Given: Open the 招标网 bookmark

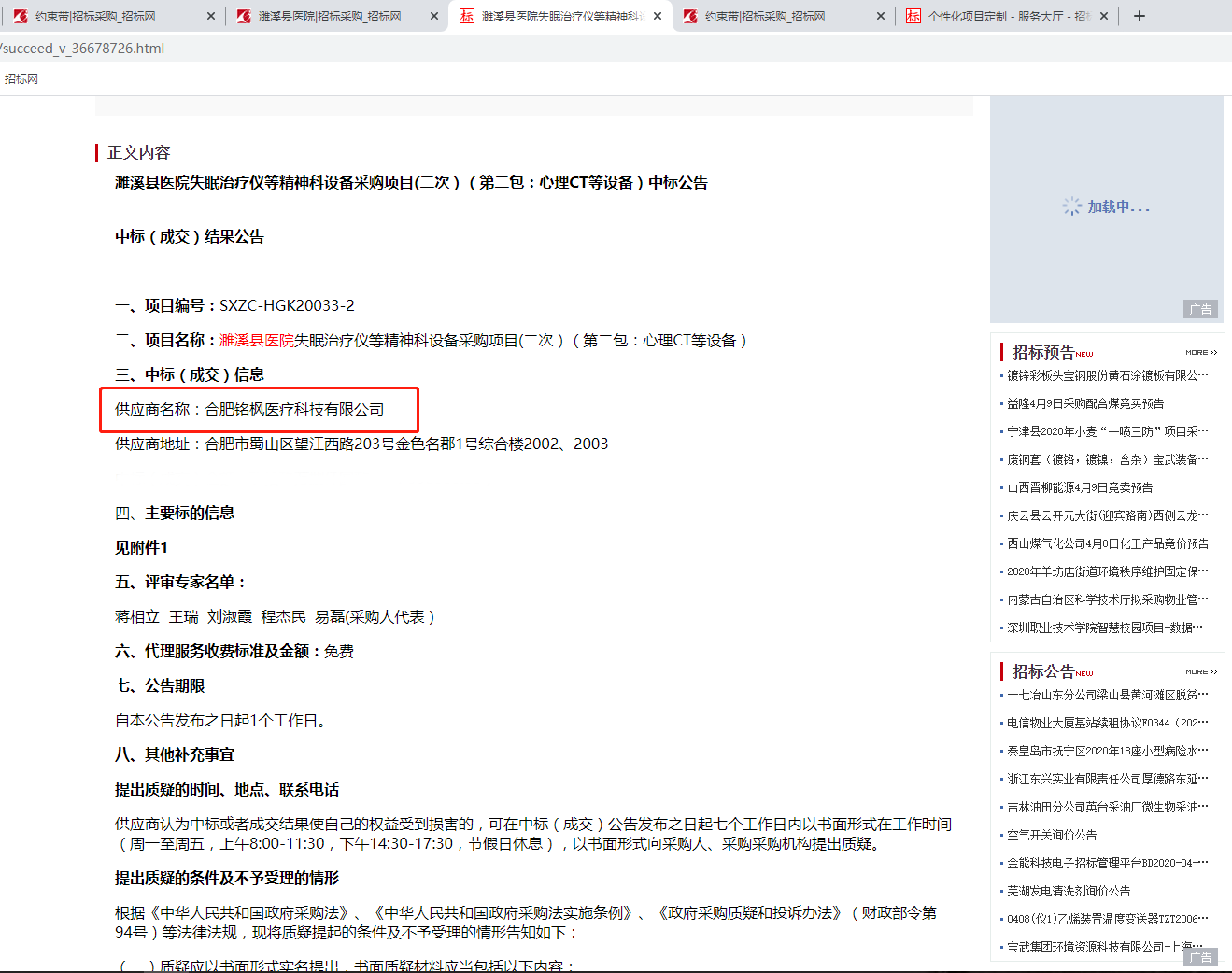Looking at the screenshot, I should pos(21,79).
